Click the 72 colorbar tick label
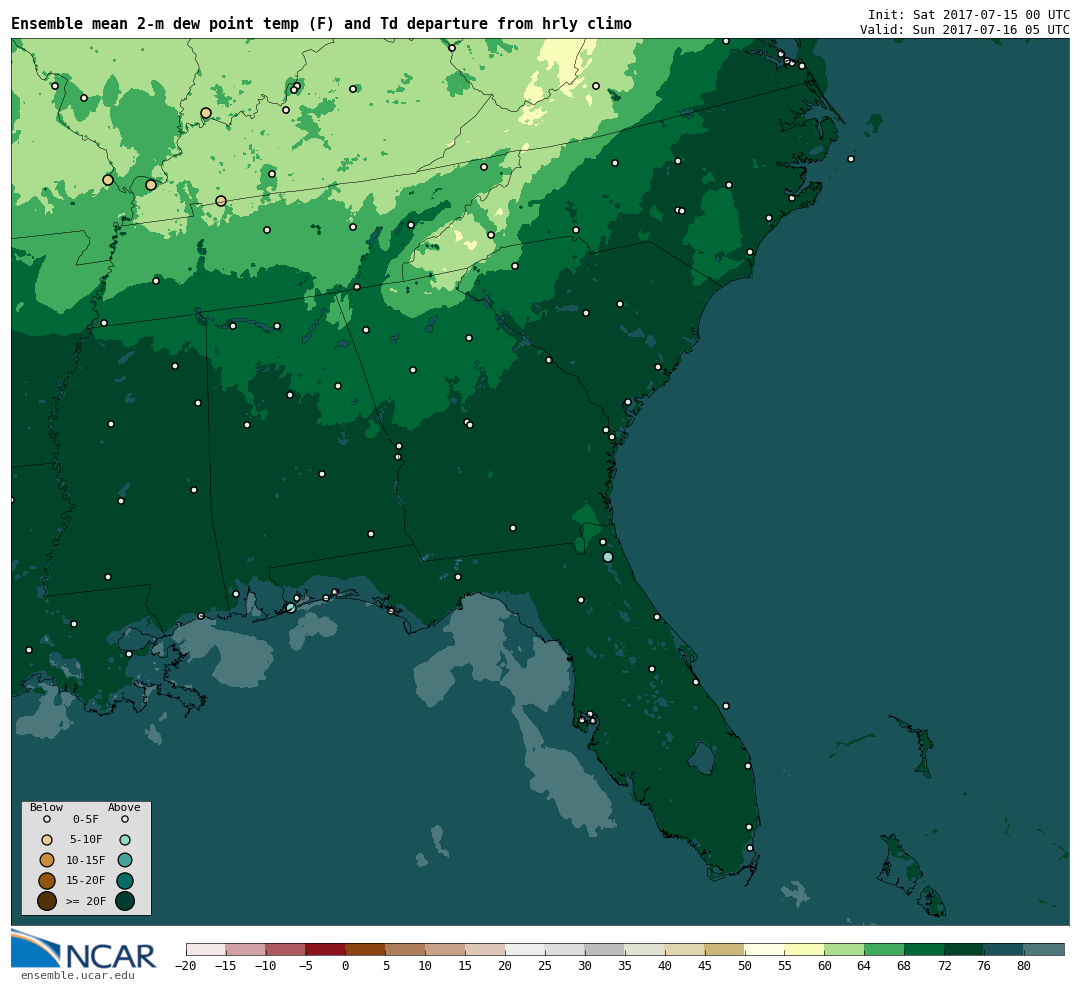1080x988 pixels. 944,966
